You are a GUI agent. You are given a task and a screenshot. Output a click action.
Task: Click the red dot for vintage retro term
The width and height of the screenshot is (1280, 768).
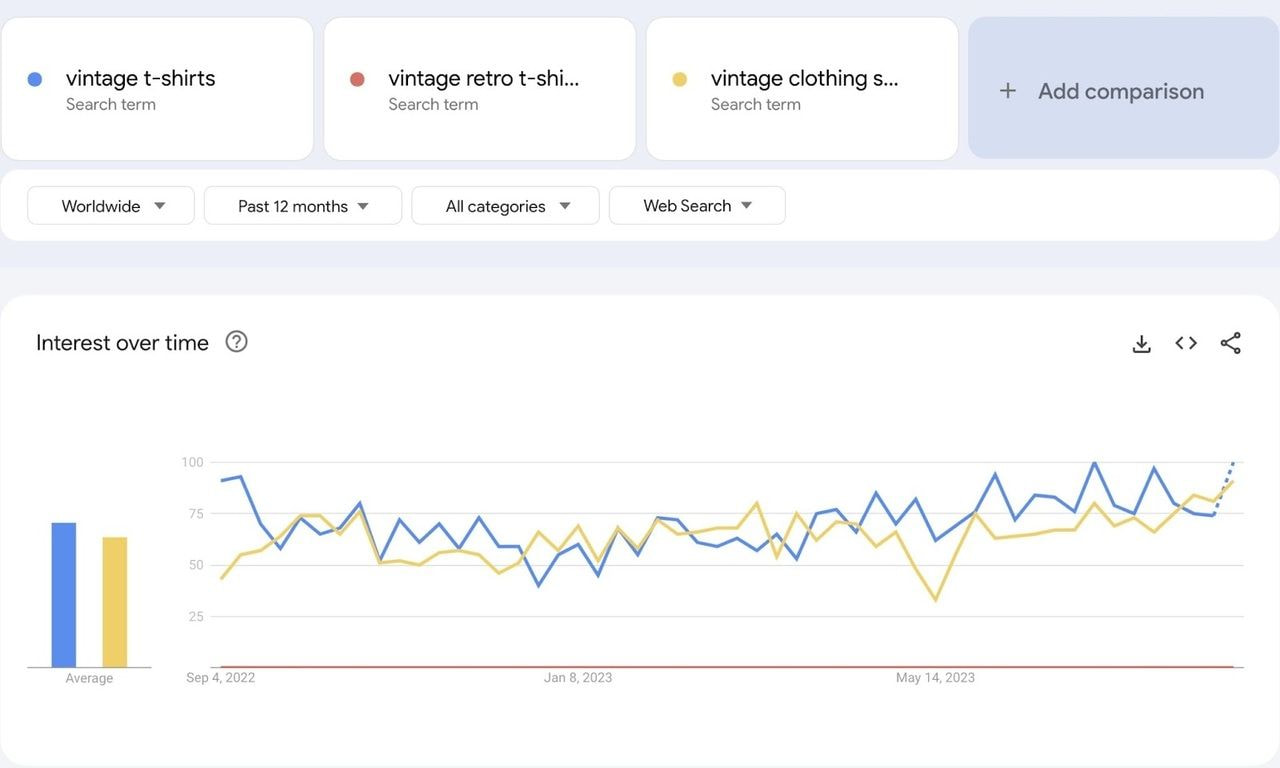tap(357, 80)
